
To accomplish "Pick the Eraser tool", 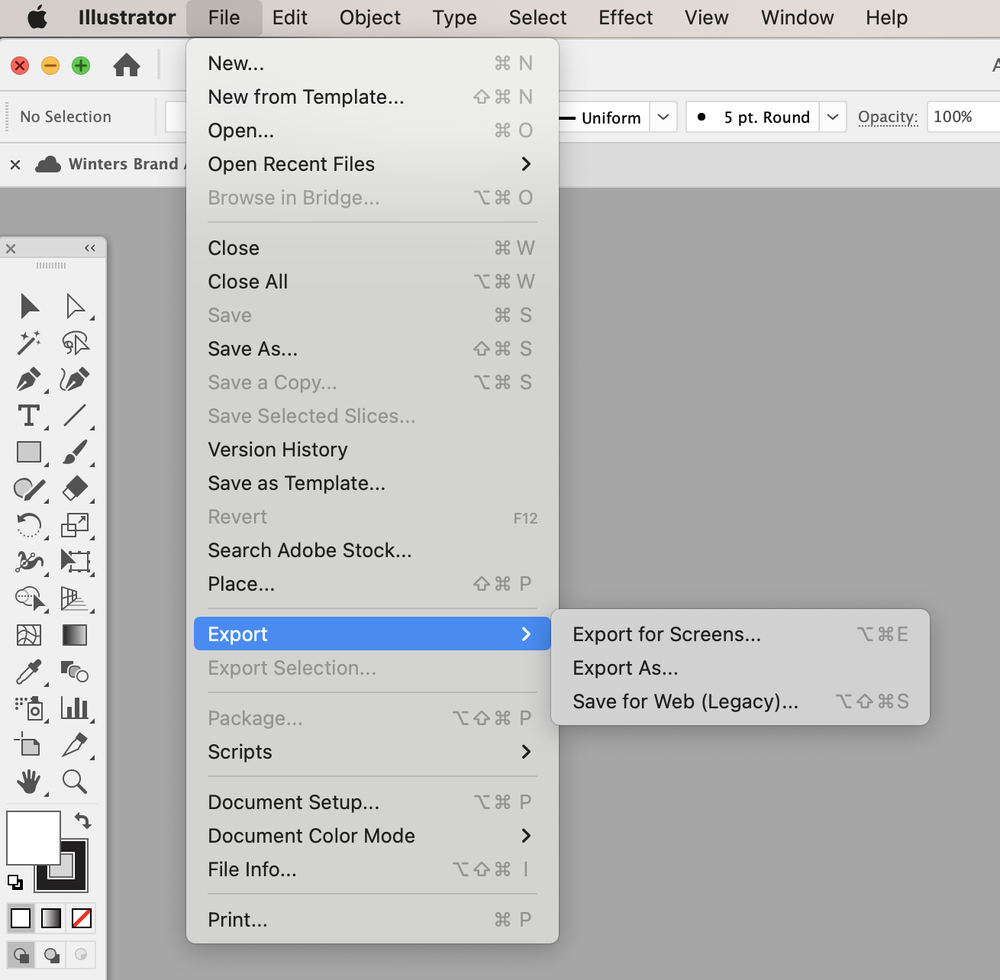I will pos(76,489).
